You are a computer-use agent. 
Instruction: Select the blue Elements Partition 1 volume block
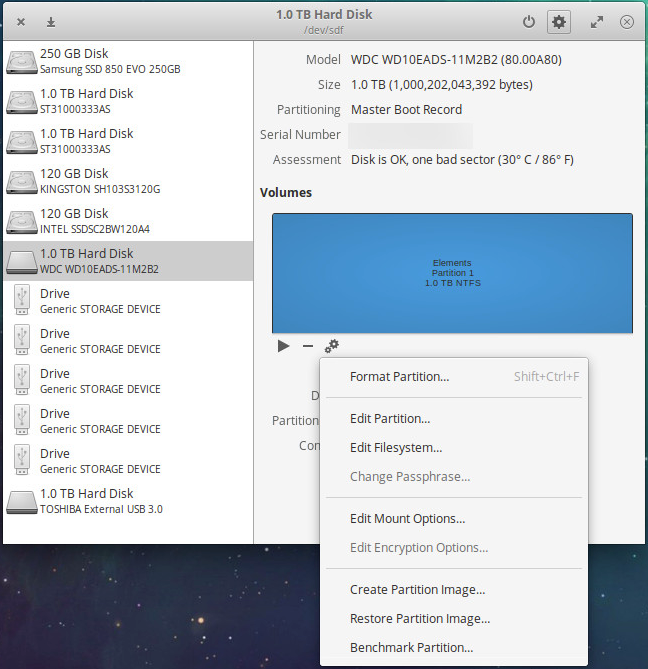pyautogui.click(x=452, y=273)
